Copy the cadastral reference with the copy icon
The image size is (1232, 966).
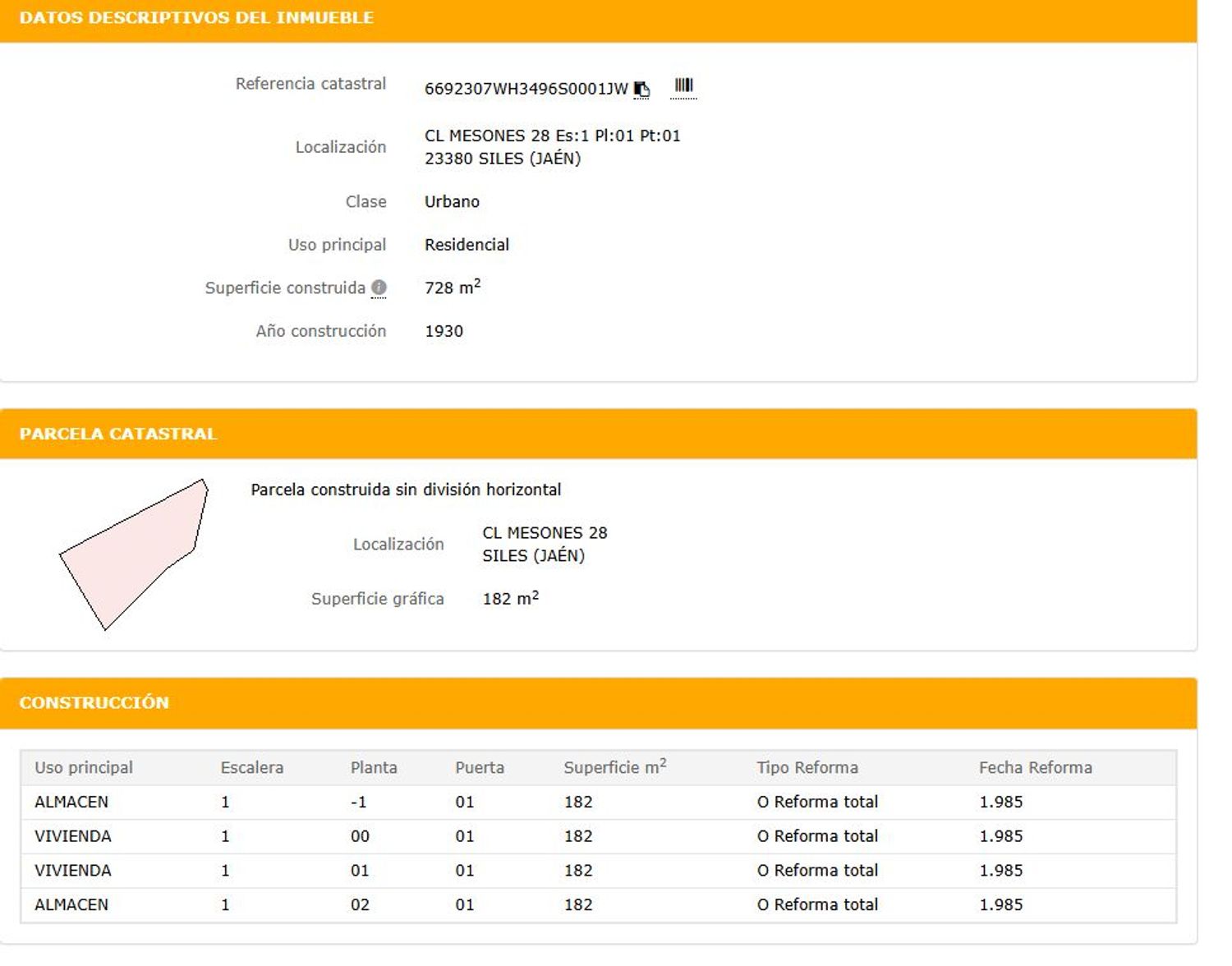[x=641, y=90]
